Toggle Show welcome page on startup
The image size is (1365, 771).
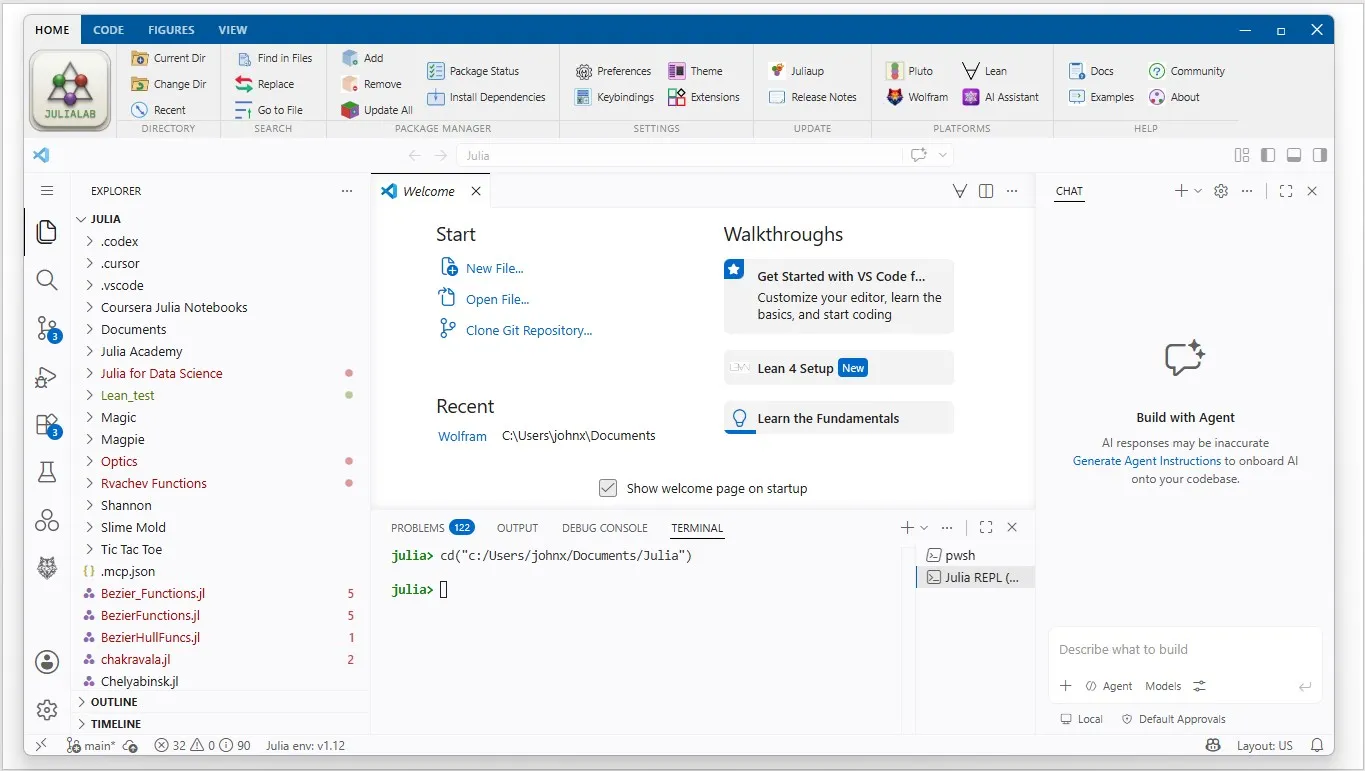pos(608,488)
